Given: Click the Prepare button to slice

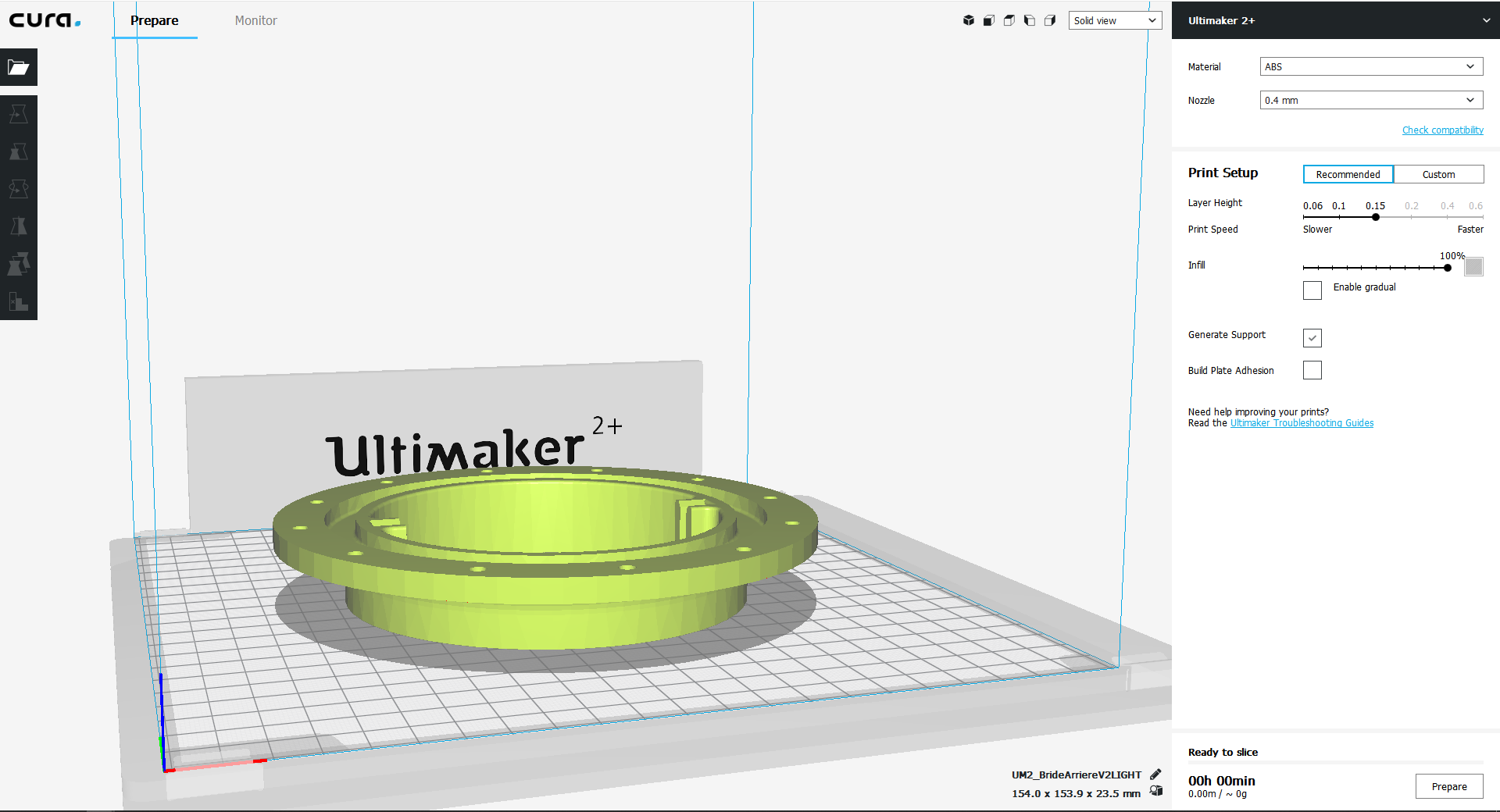Looking at the screenshot, I should coord(1449,786).
